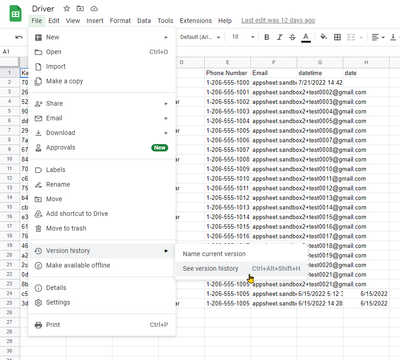Viewport: 400px width, 360px height.
Task: Open the Help menu
Action: (x=225, y=20)
